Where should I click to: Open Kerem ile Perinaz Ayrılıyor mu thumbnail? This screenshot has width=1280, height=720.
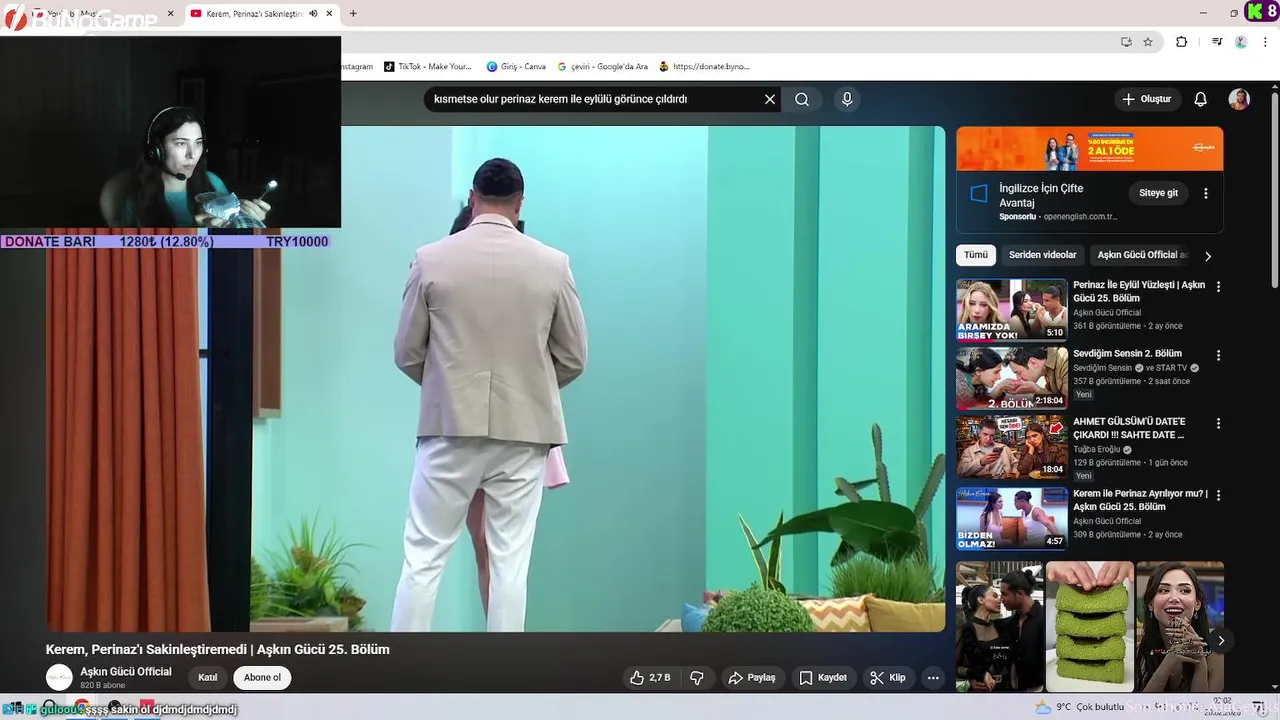[1012, 518]
